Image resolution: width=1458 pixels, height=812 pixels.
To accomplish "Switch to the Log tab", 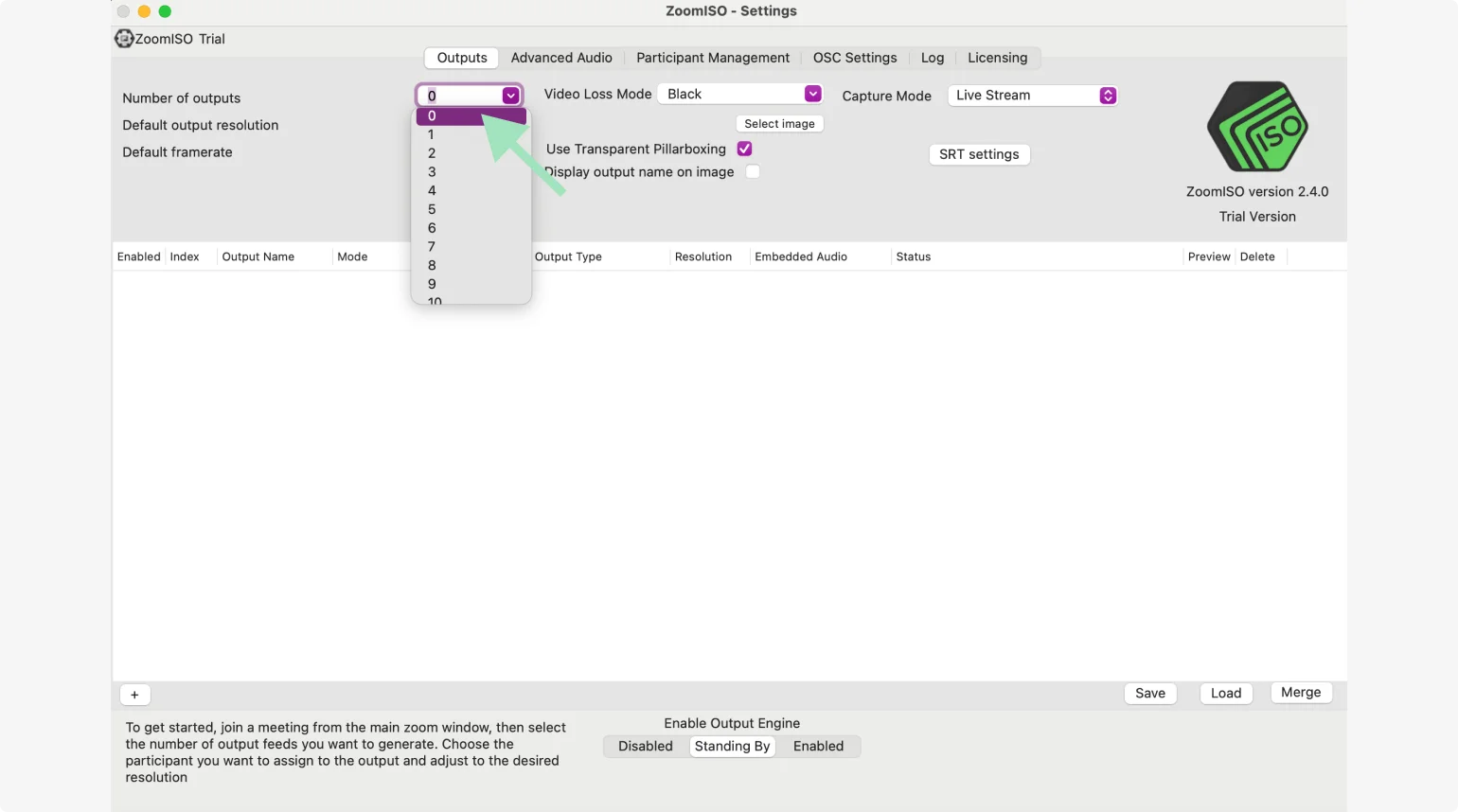I will [x=933, y=58].
